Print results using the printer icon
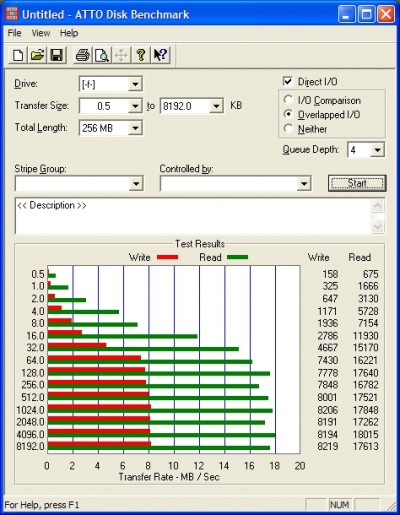This screenshot has height=515, width=400. coord(82,55)
